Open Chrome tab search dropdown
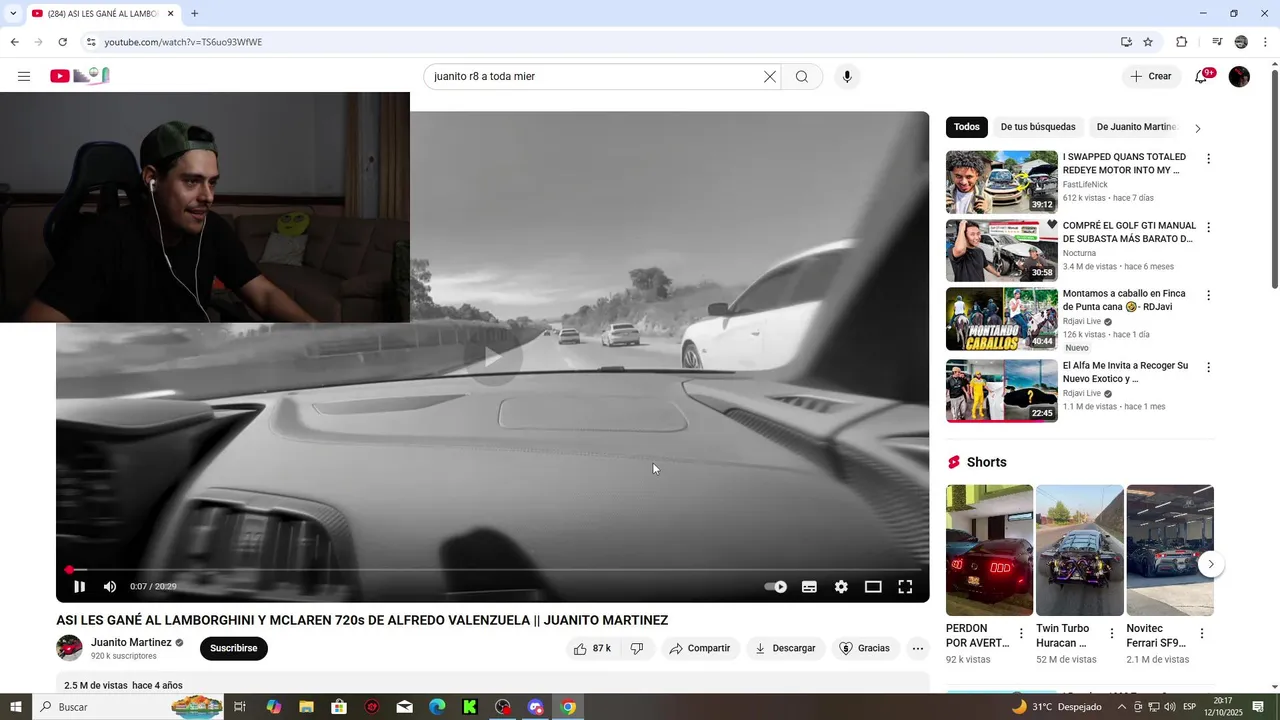The image size is (1280, 720). pyautogui.click(x=13, y=14)
